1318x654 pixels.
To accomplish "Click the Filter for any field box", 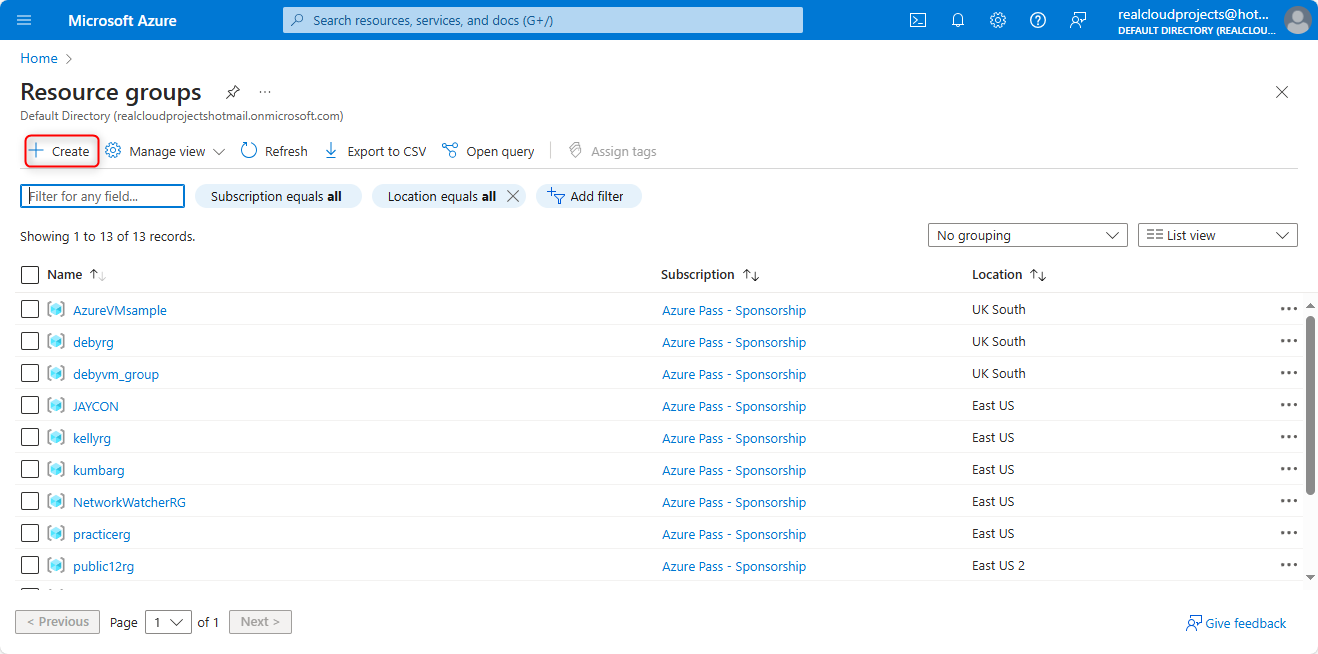I will coord(102,196).
